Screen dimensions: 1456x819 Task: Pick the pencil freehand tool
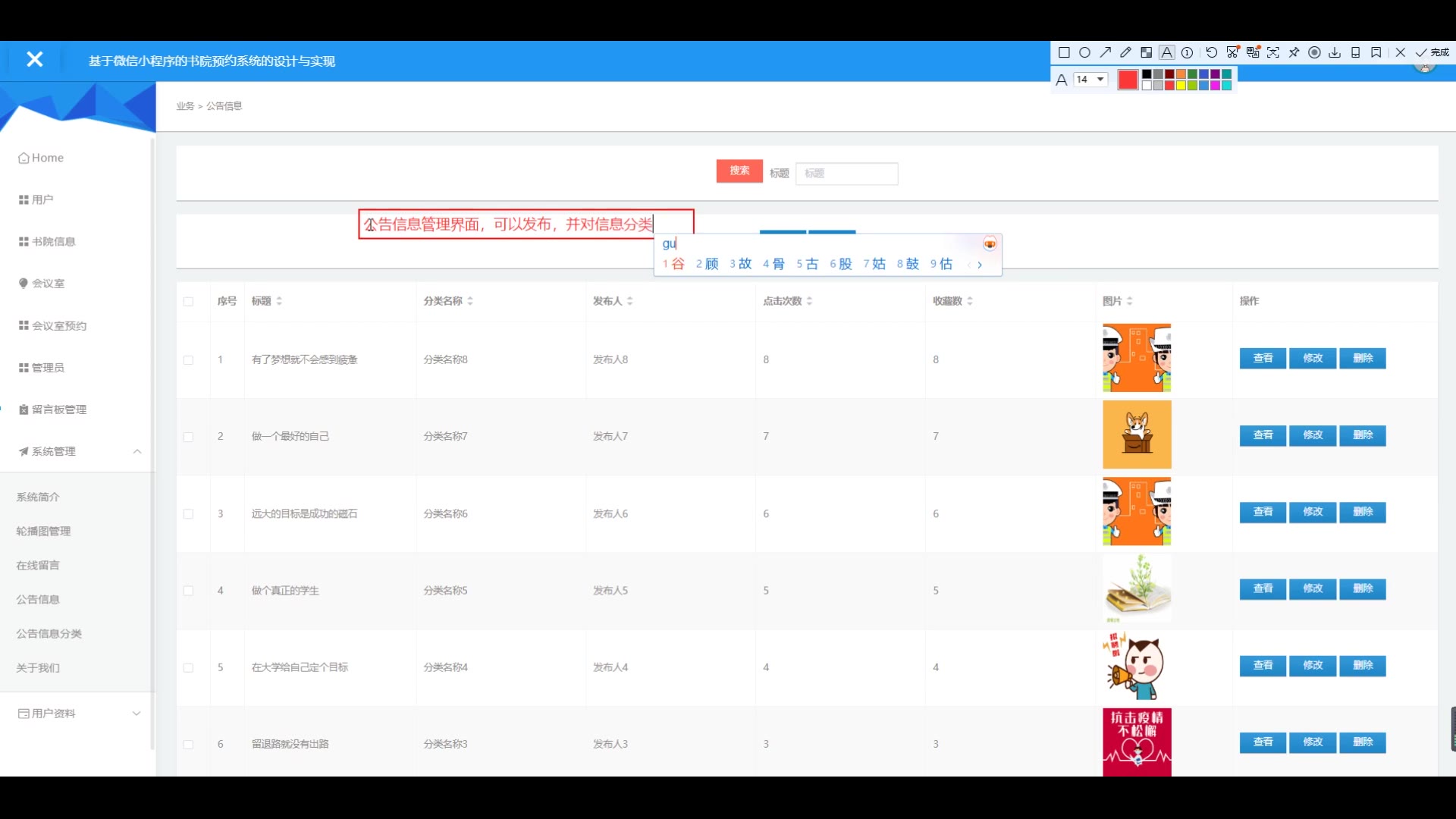click(1125, 52)
